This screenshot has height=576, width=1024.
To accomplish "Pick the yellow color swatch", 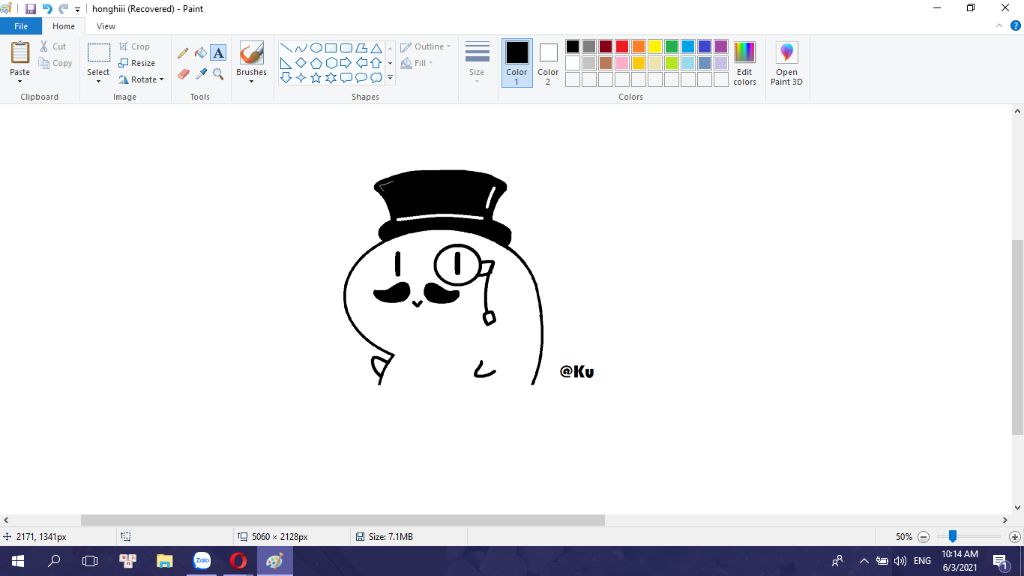I will point(655,46).
